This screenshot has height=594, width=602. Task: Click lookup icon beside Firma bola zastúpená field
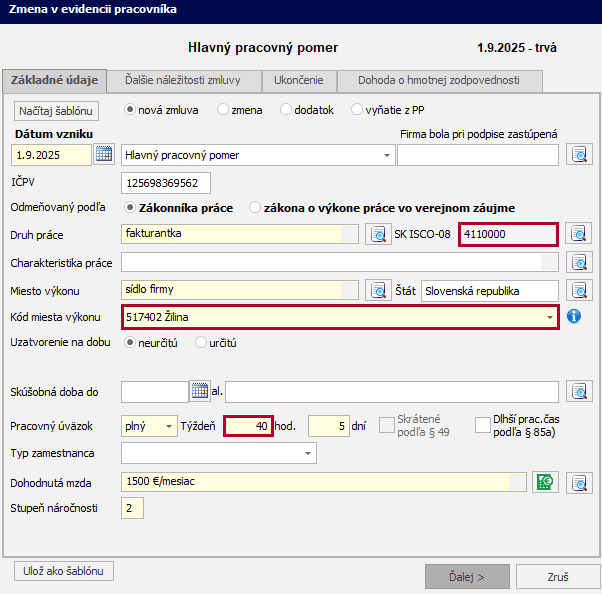click(x=579, y=154)
